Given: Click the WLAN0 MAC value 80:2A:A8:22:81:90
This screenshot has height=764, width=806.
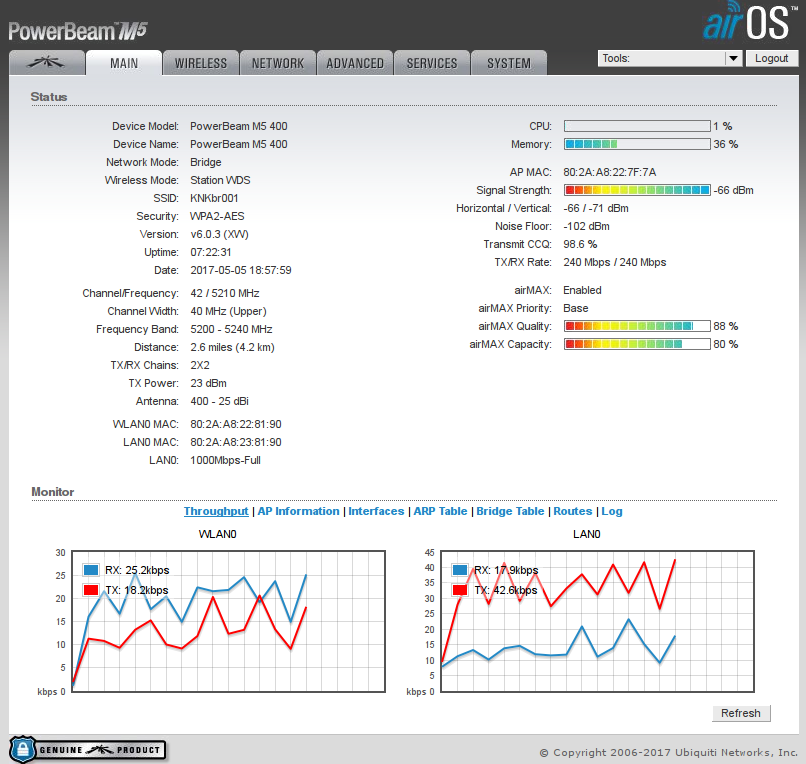Looking at the screenshot, I should [236, 424].
